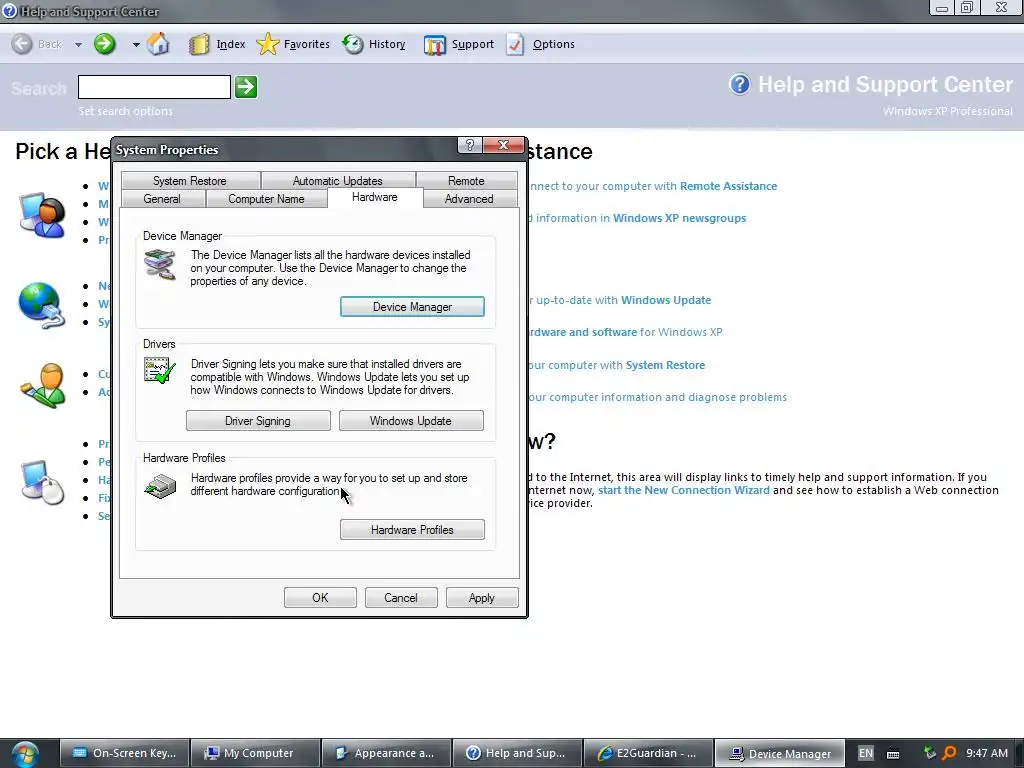Switch to the Remote tab

point(466,180)
